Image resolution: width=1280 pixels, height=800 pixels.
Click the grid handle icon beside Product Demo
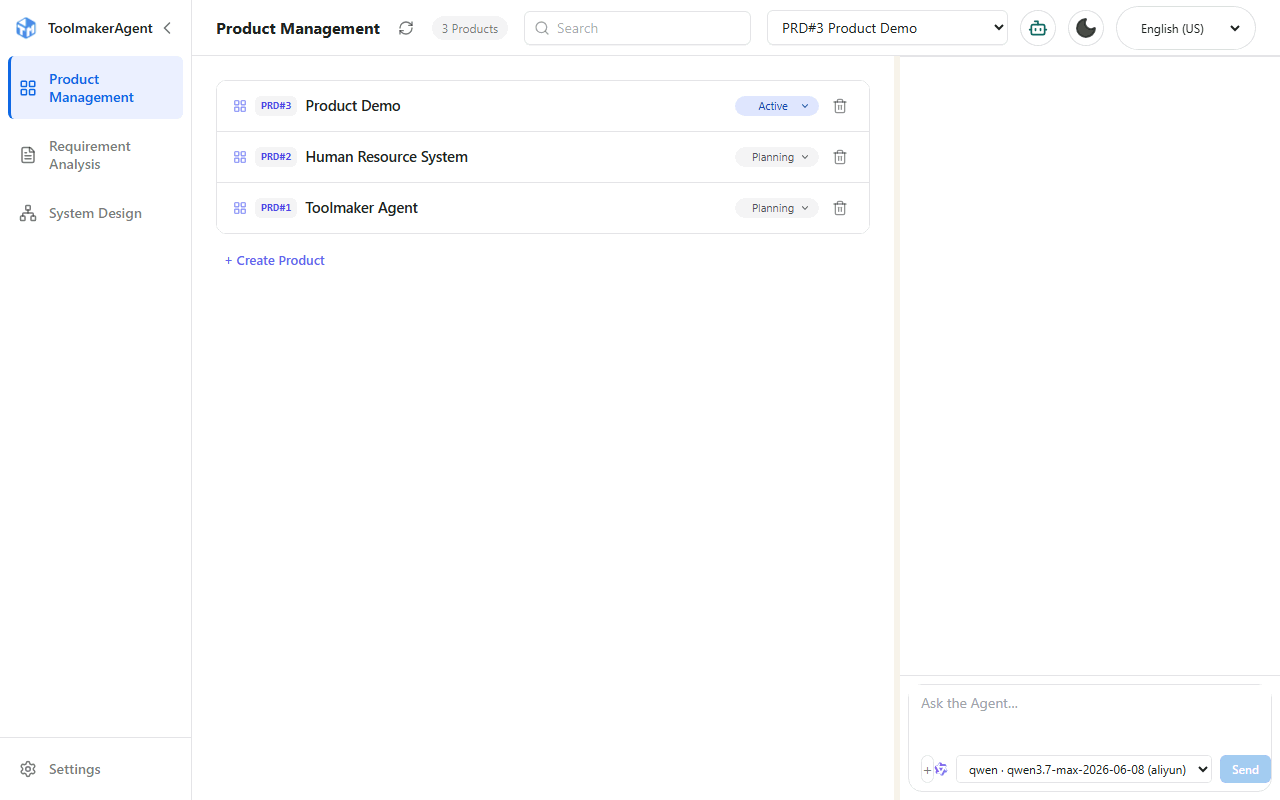point(240,106)
